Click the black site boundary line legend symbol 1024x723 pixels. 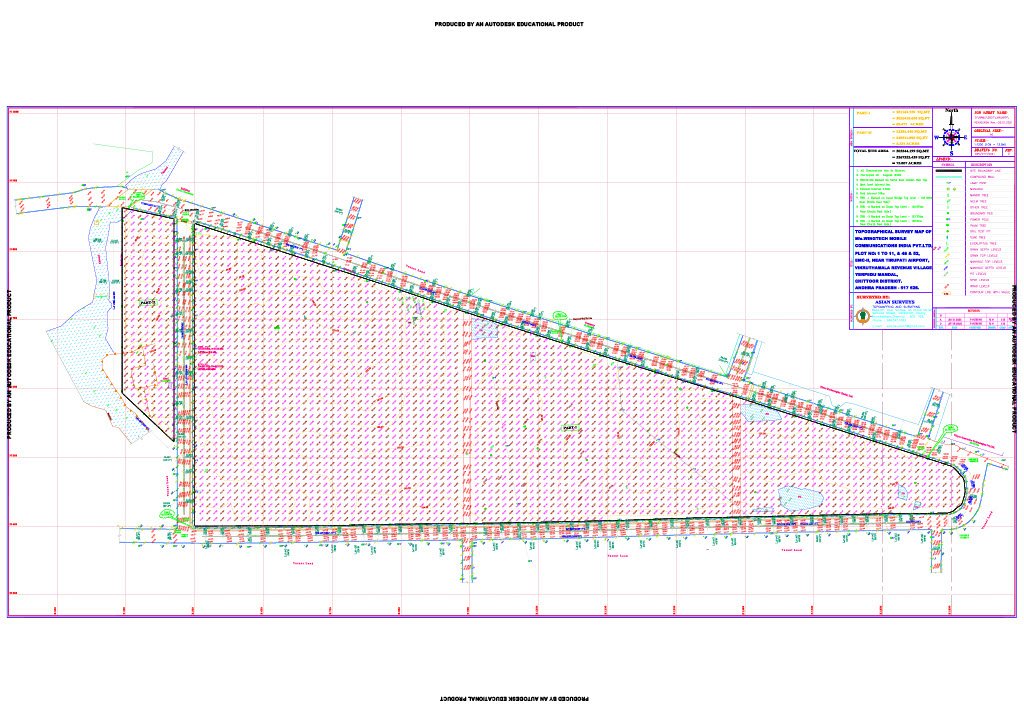tap(951, 172)
